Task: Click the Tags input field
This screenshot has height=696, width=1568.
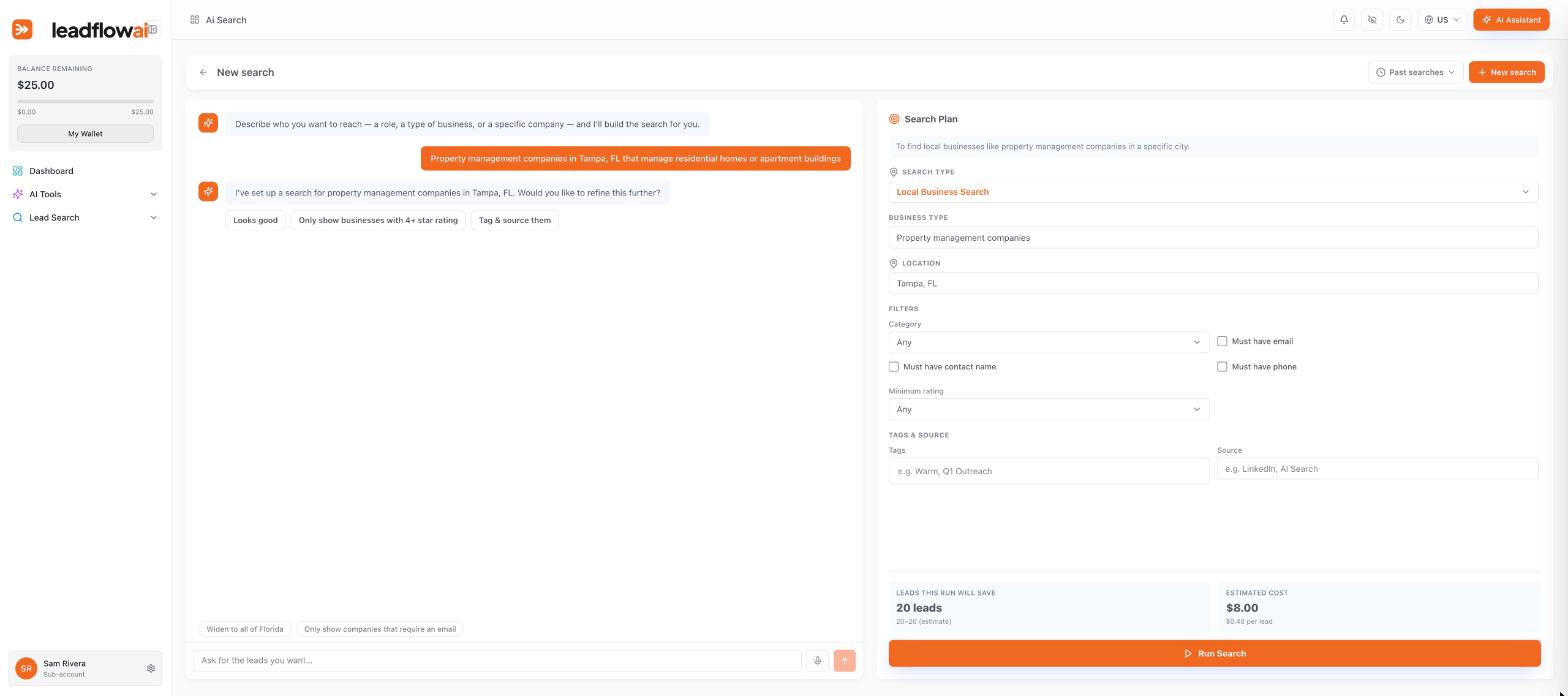Action: [1049, 471]
